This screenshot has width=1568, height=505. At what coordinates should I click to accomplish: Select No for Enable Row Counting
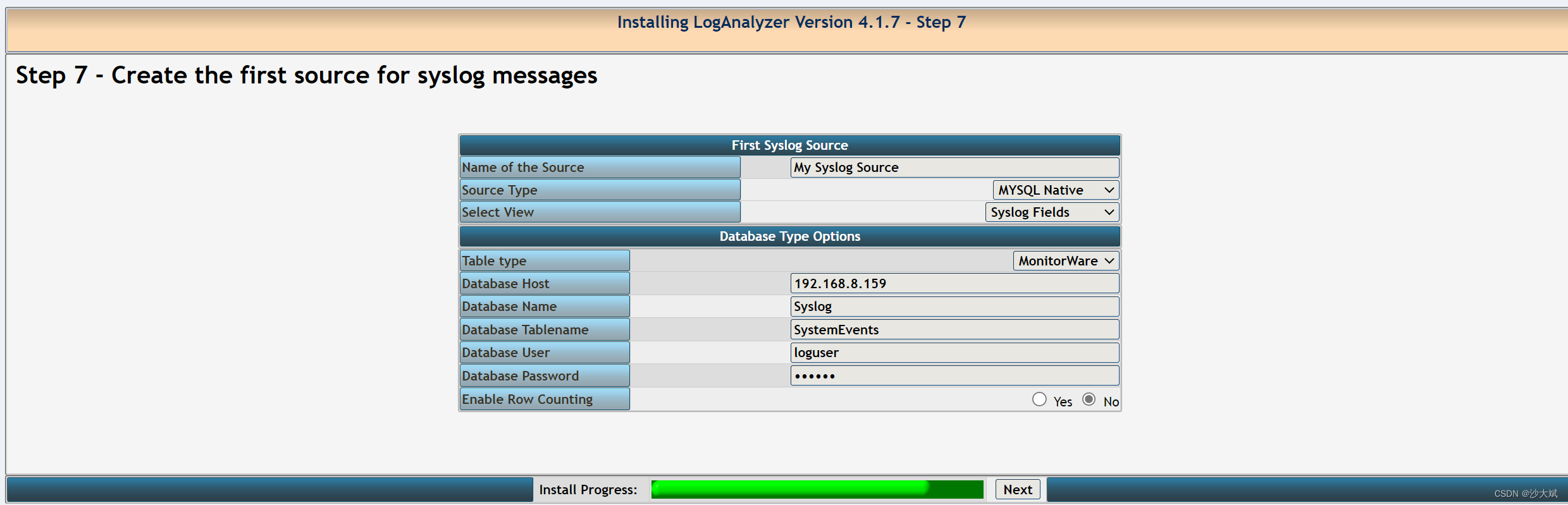coord(1089,399)
